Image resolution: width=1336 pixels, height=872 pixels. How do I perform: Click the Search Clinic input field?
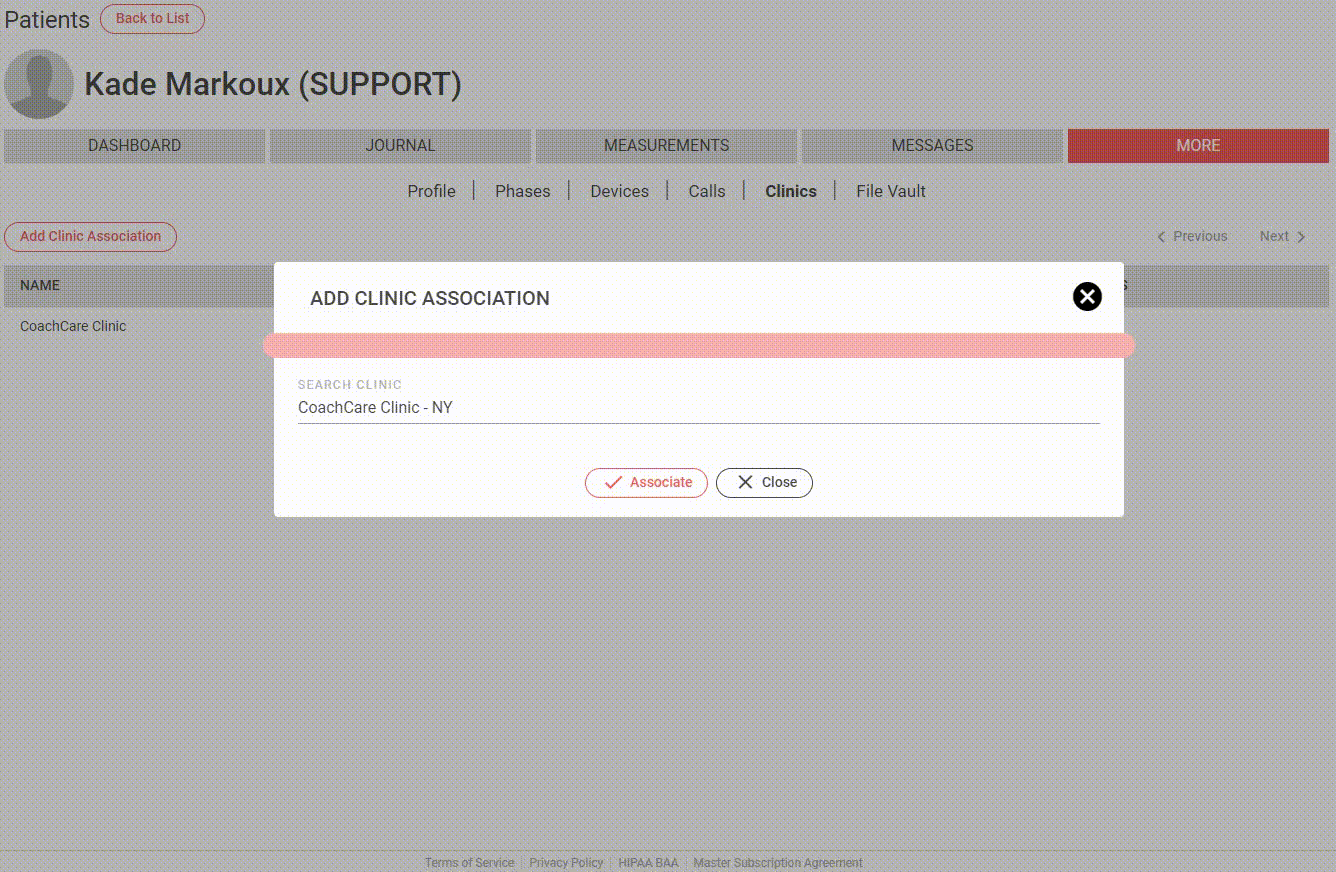(x=698, y=407)
